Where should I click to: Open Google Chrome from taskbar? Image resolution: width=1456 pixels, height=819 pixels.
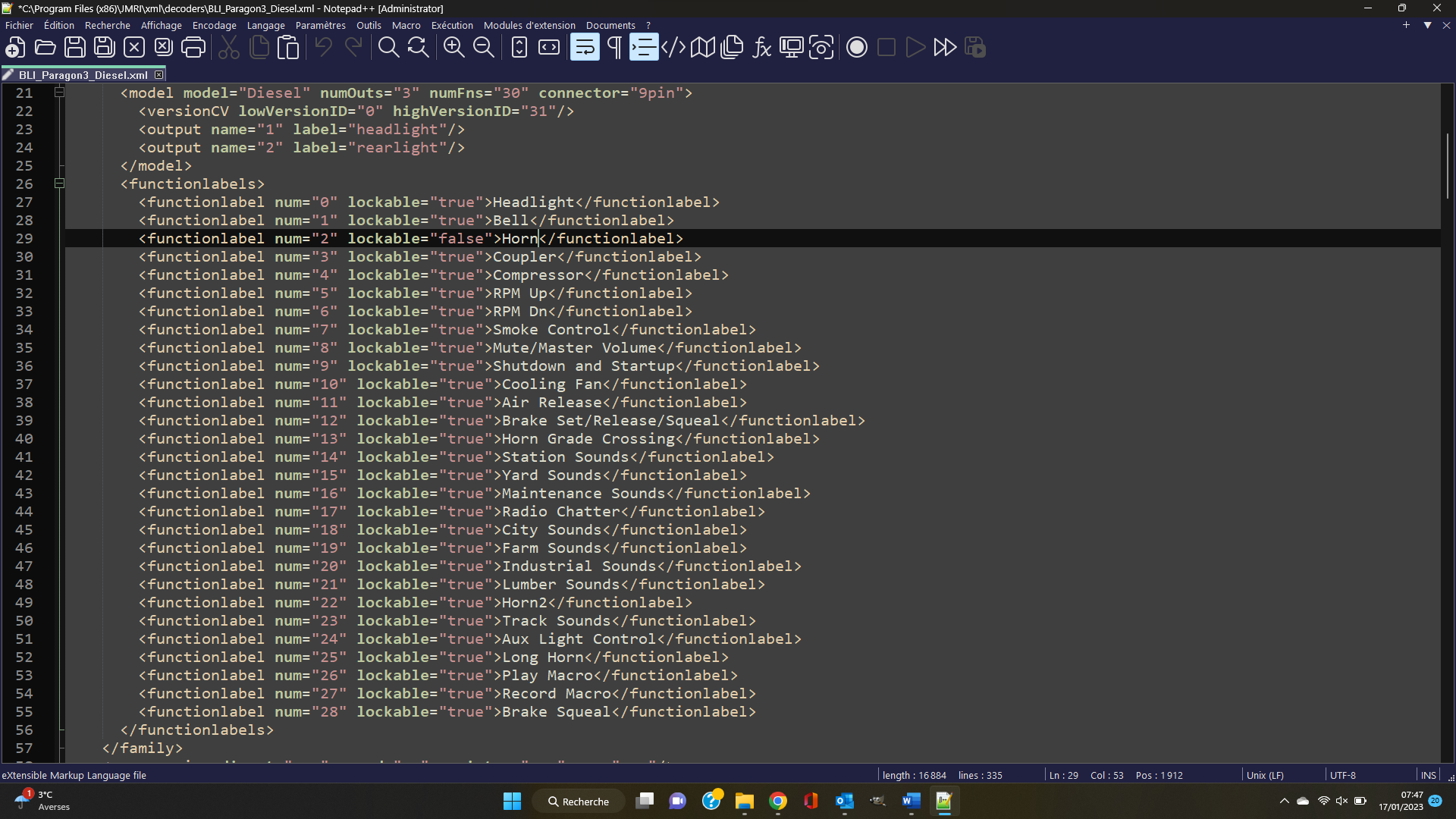[x=778, y=802]
